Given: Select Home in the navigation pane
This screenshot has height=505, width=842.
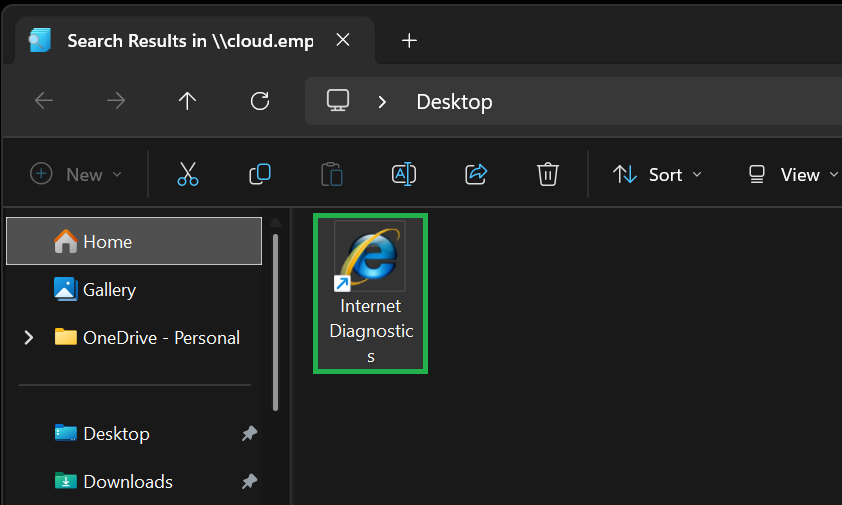Looking at the screenshot, I should click(134, 241).
